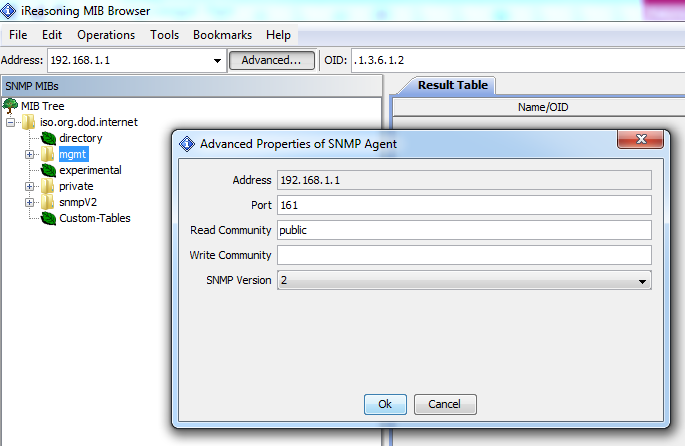Click the Advanced Properties dialog title icon
The image size is (685, 446).
[x=187, y=144]
